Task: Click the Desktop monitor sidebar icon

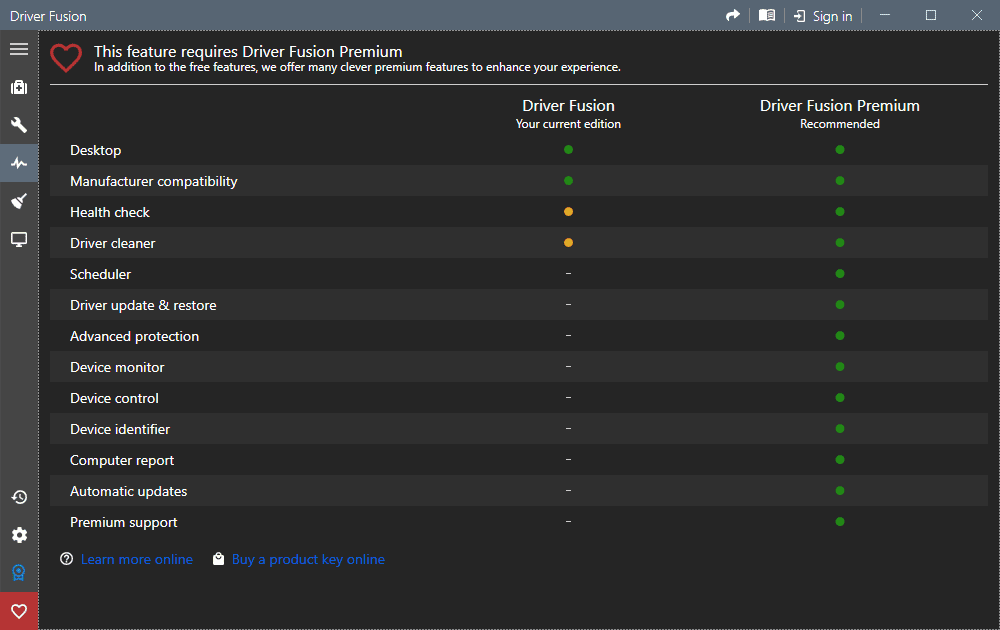Action: [x=19, y=239]
